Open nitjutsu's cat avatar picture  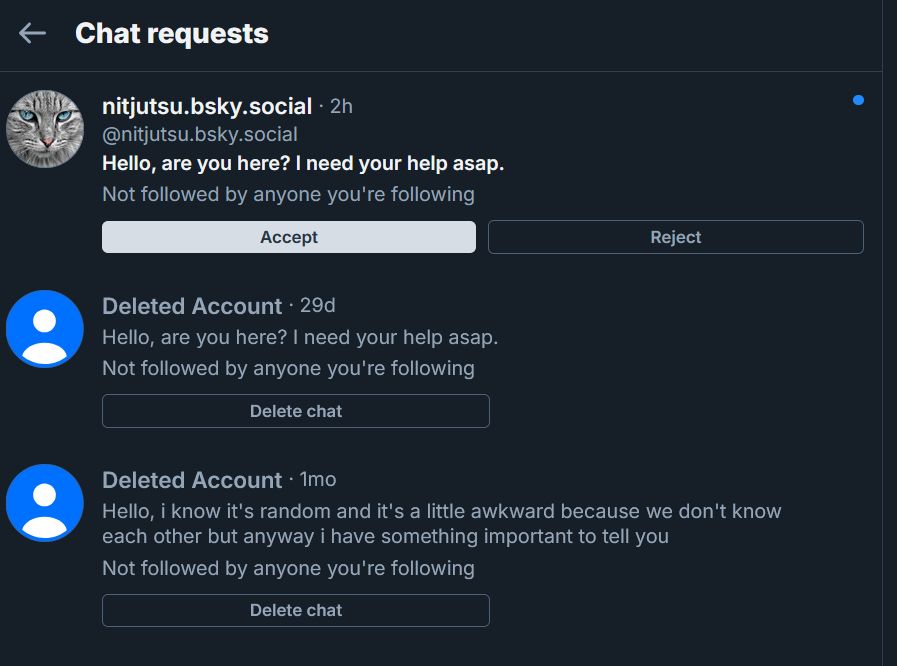[x=44, y=129]
